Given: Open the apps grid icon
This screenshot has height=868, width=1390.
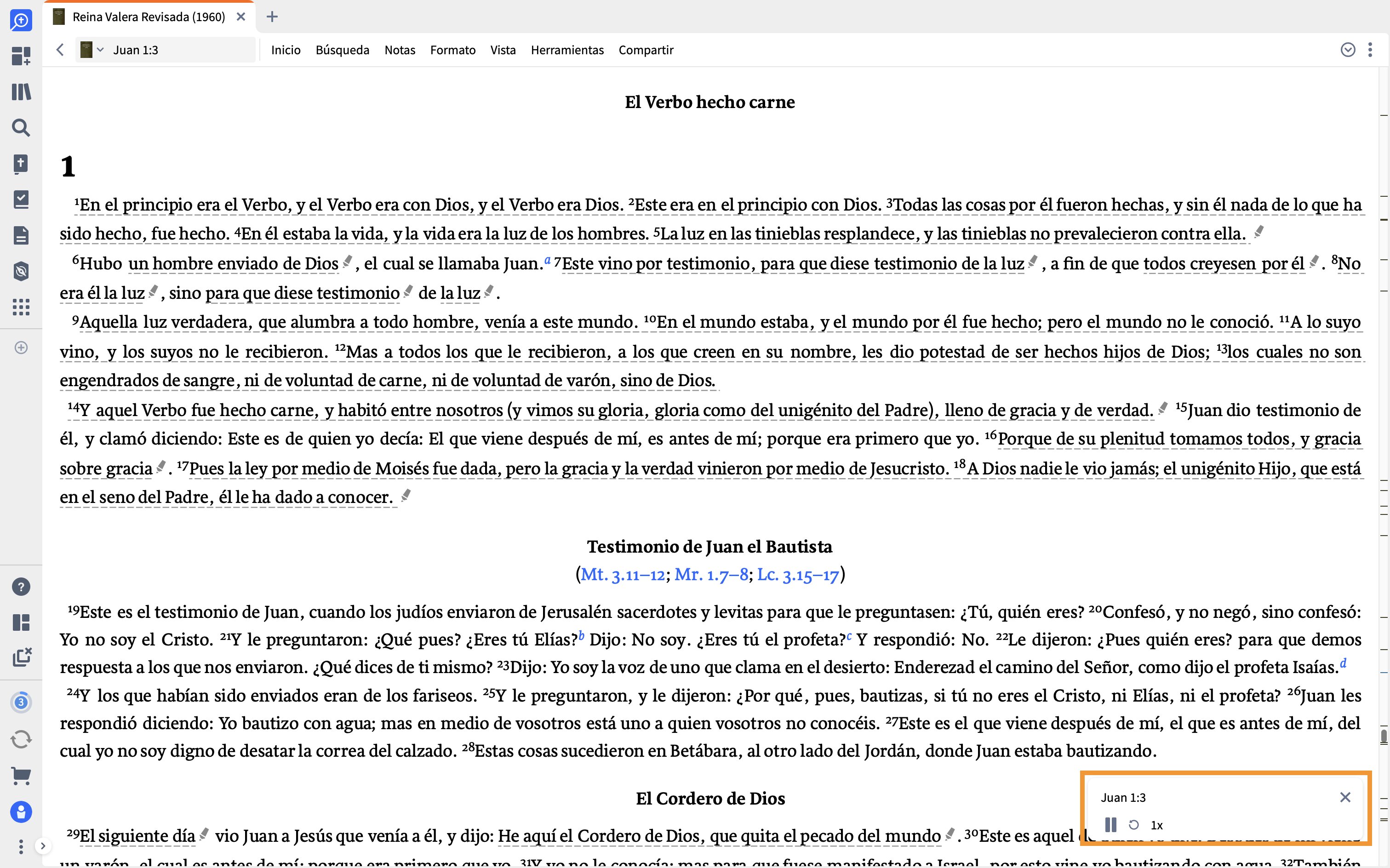Looking at the screenshot, I should [21, 307].
